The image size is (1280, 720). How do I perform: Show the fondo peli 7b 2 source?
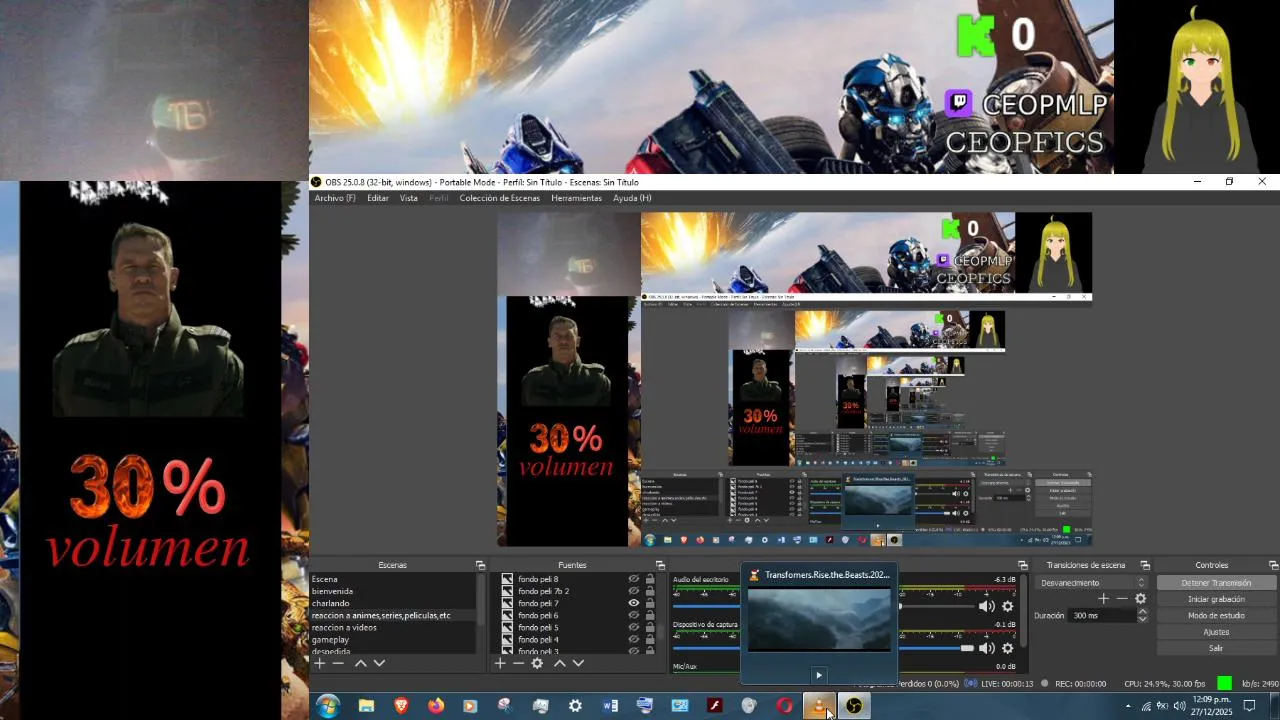tap(633, 591)
